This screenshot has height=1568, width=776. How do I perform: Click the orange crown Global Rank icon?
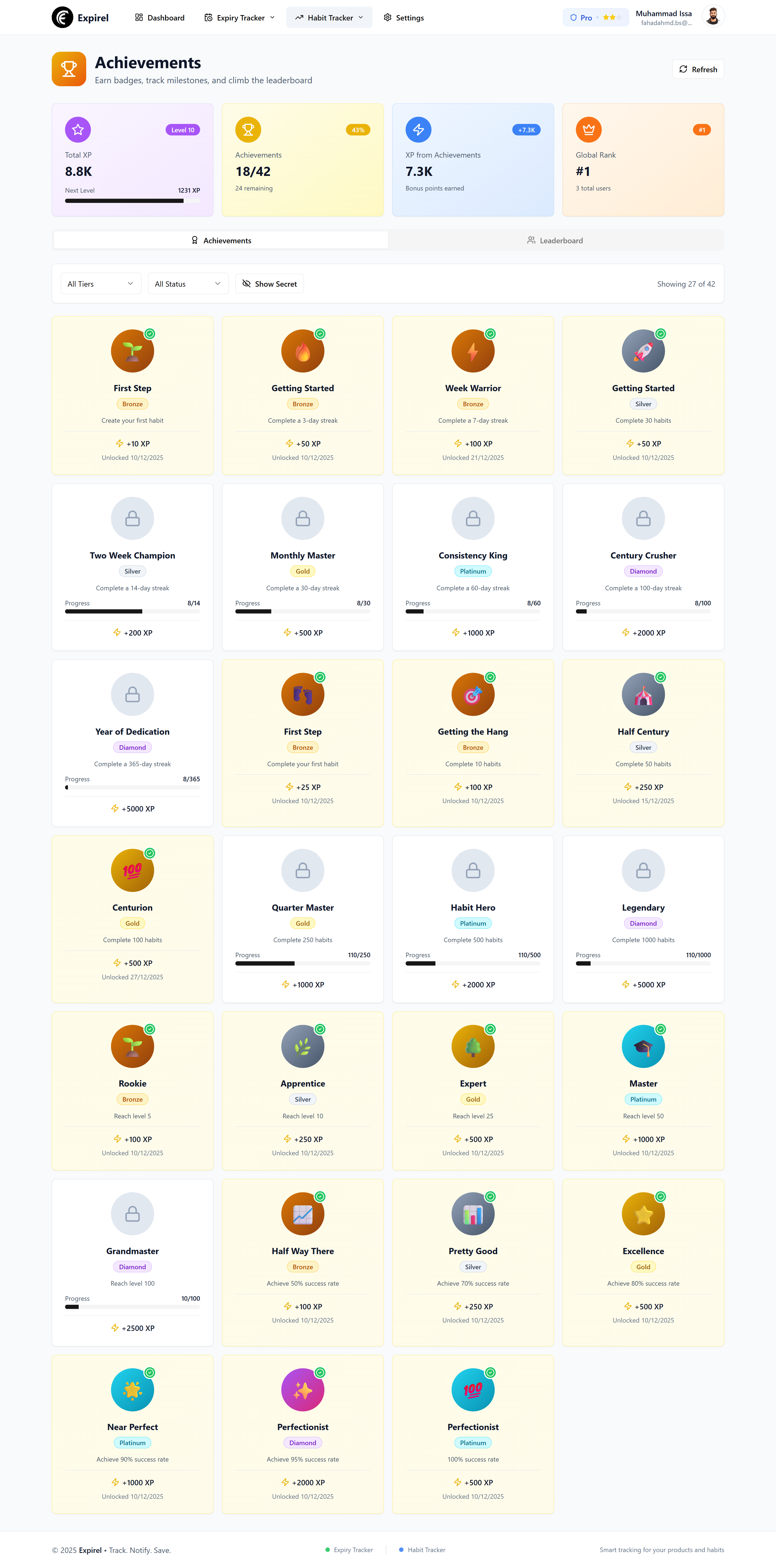pyautogui.click(x=588, y=129)
